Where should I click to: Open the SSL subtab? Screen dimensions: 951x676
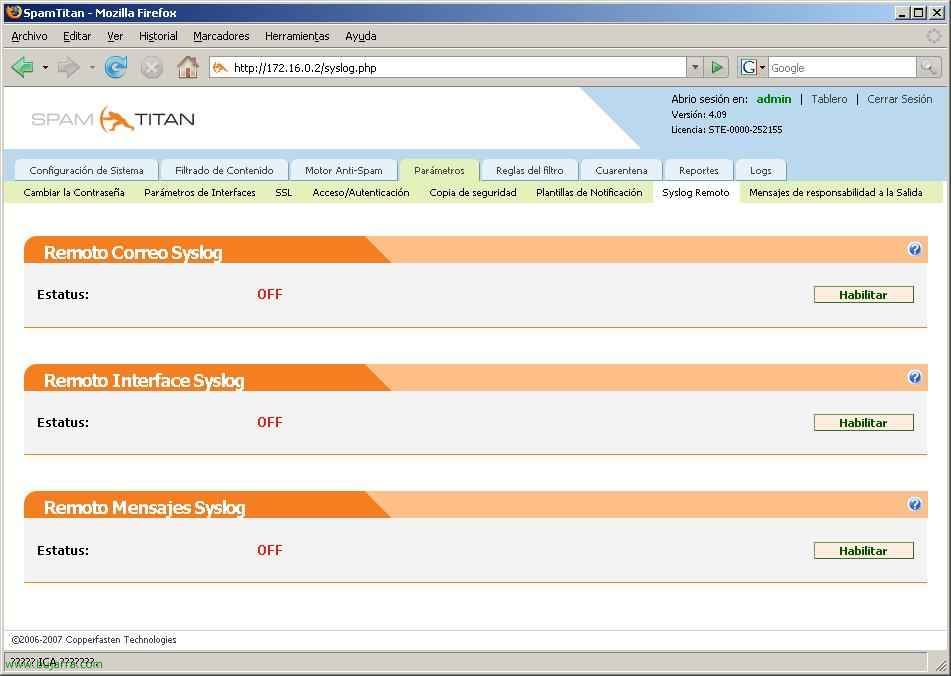[x=283, y=192]
